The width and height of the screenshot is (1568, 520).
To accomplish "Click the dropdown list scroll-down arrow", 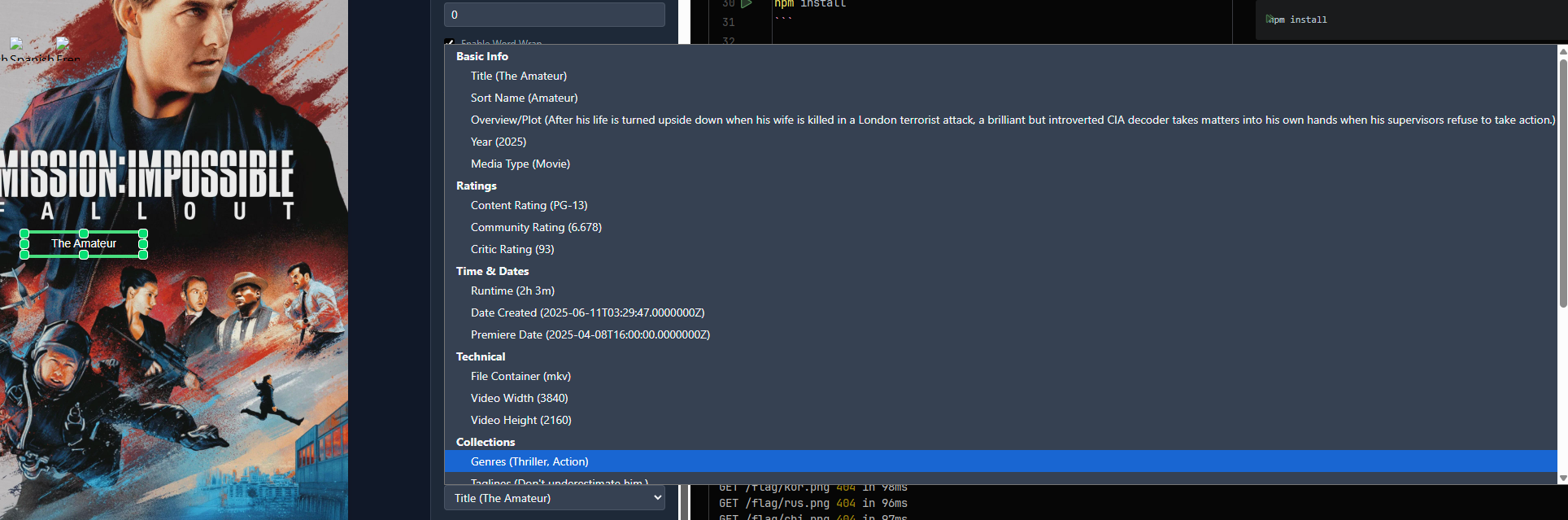I will point(1562,478).
